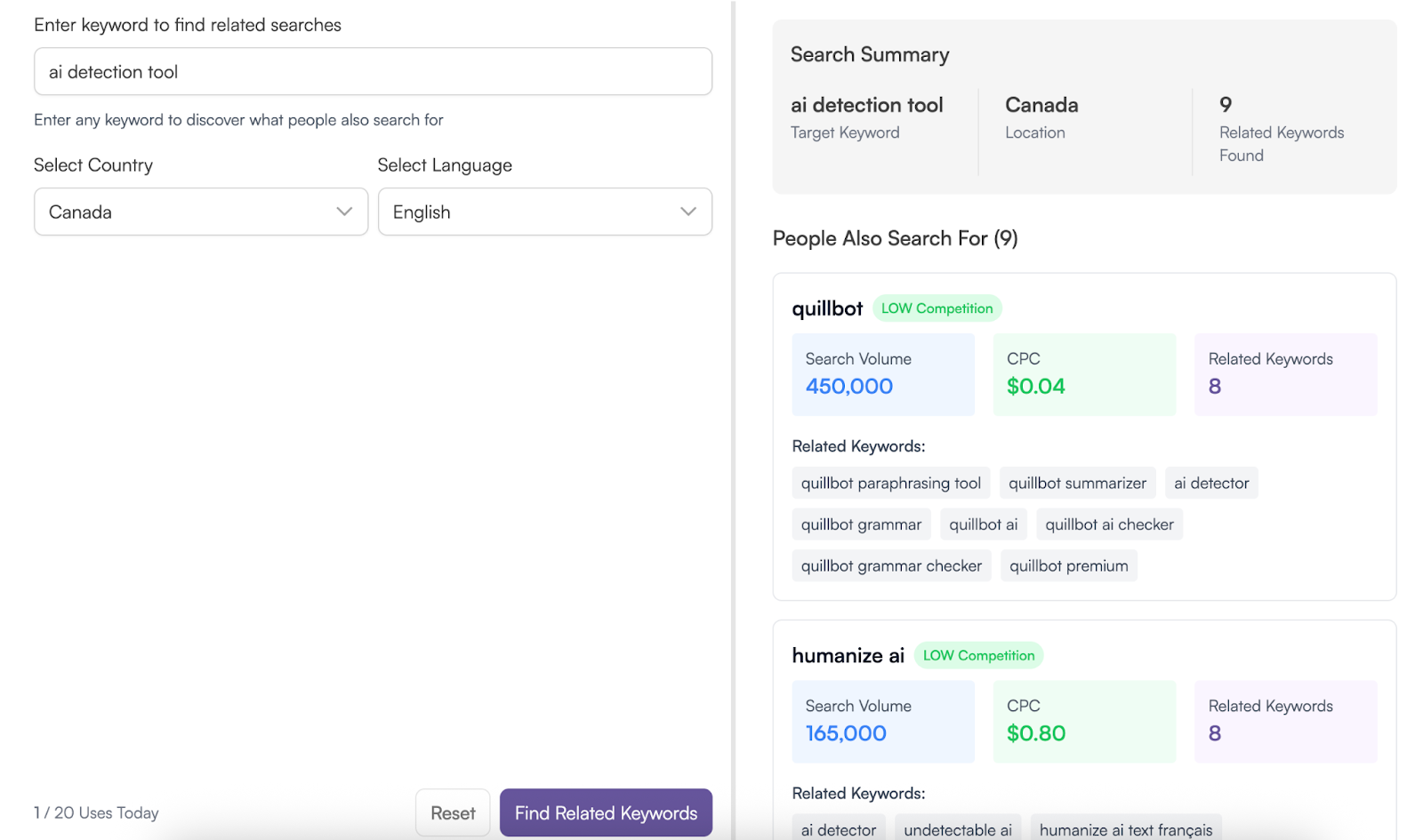
Task: Click humanize ai text français tag
Action: tap(1126, 828)
